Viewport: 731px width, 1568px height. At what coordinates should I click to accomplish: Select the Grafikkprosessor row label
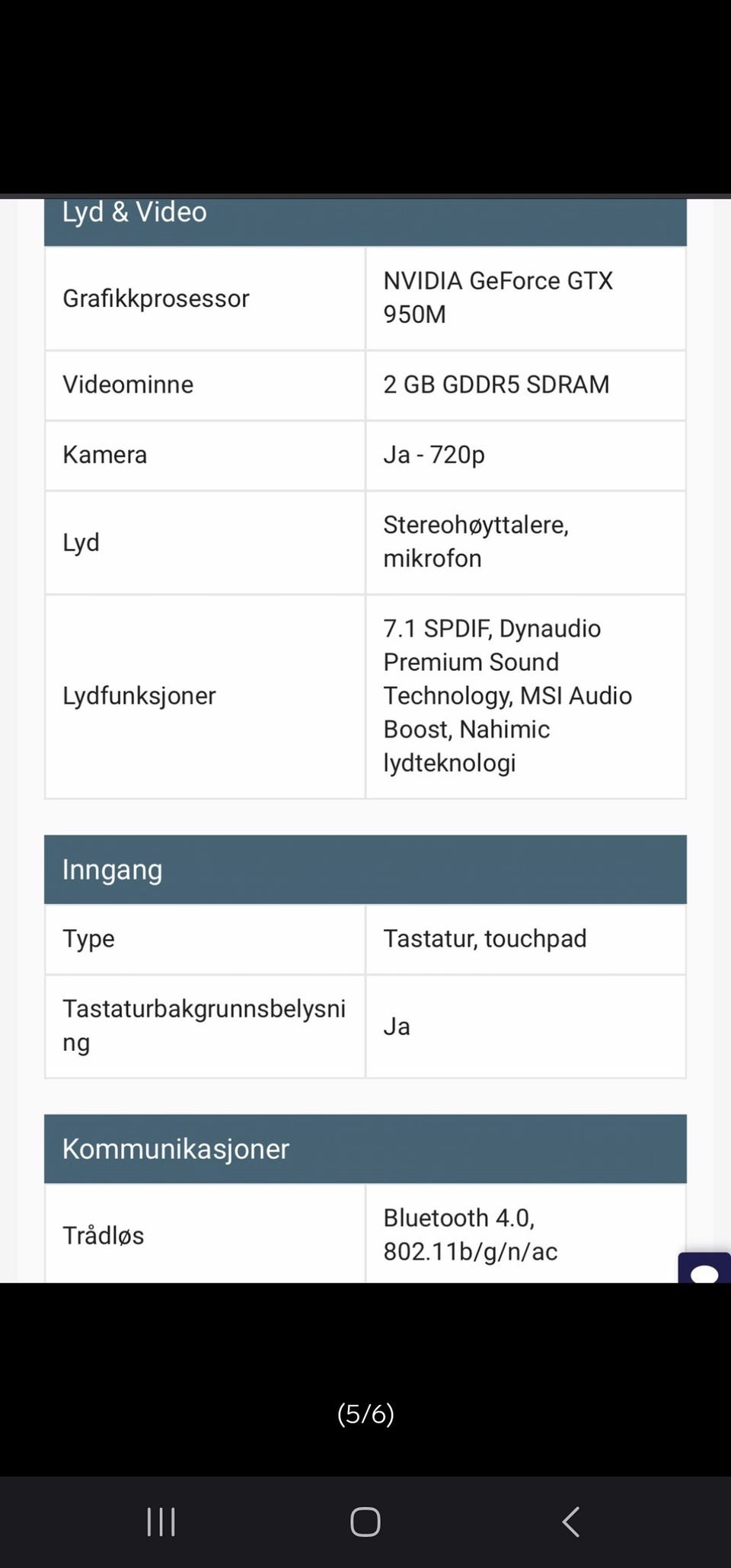tap(156, 299)
